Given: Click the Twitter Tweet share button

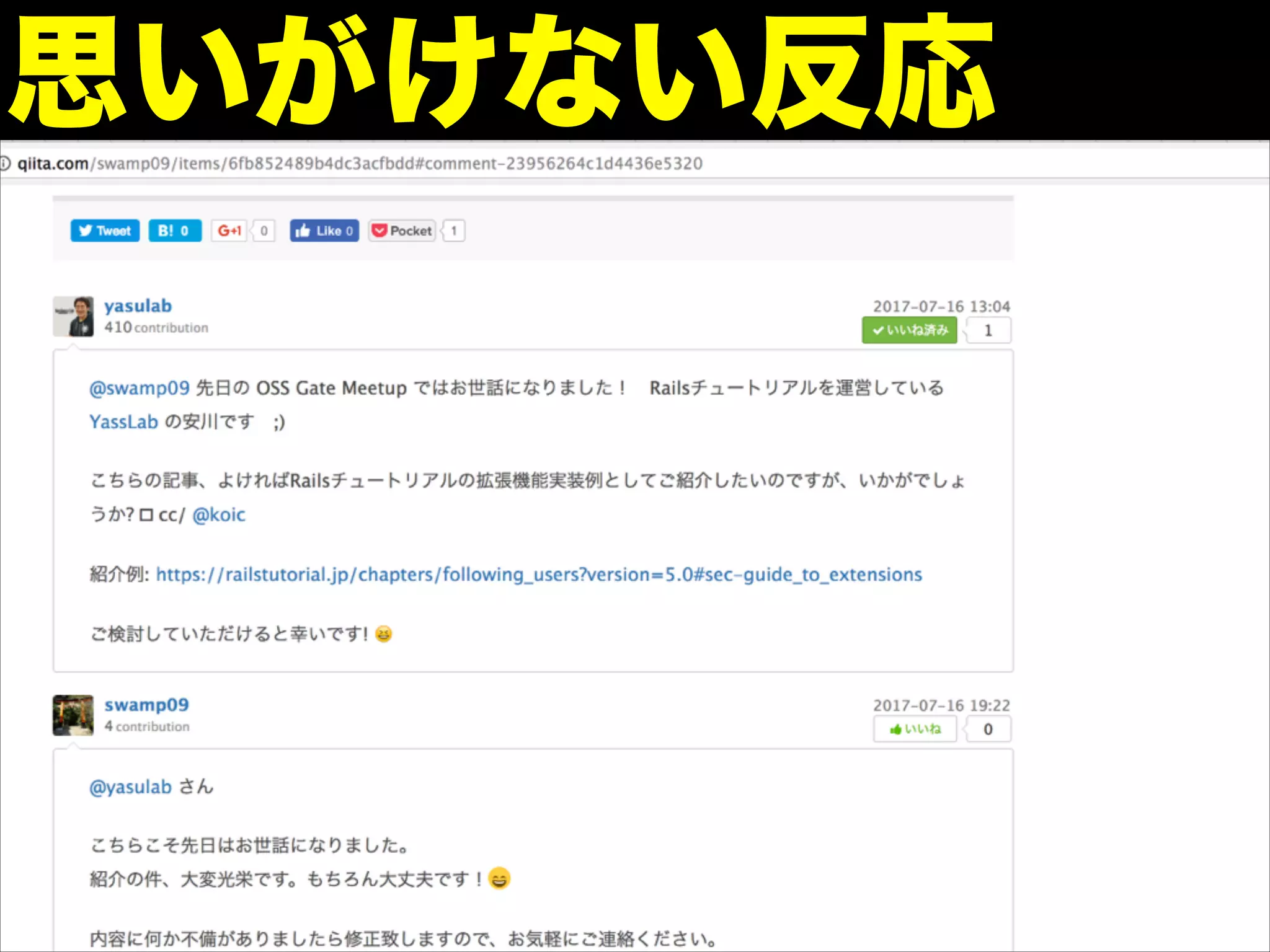Looking at the screenshot, I should [x=105, y=231].
